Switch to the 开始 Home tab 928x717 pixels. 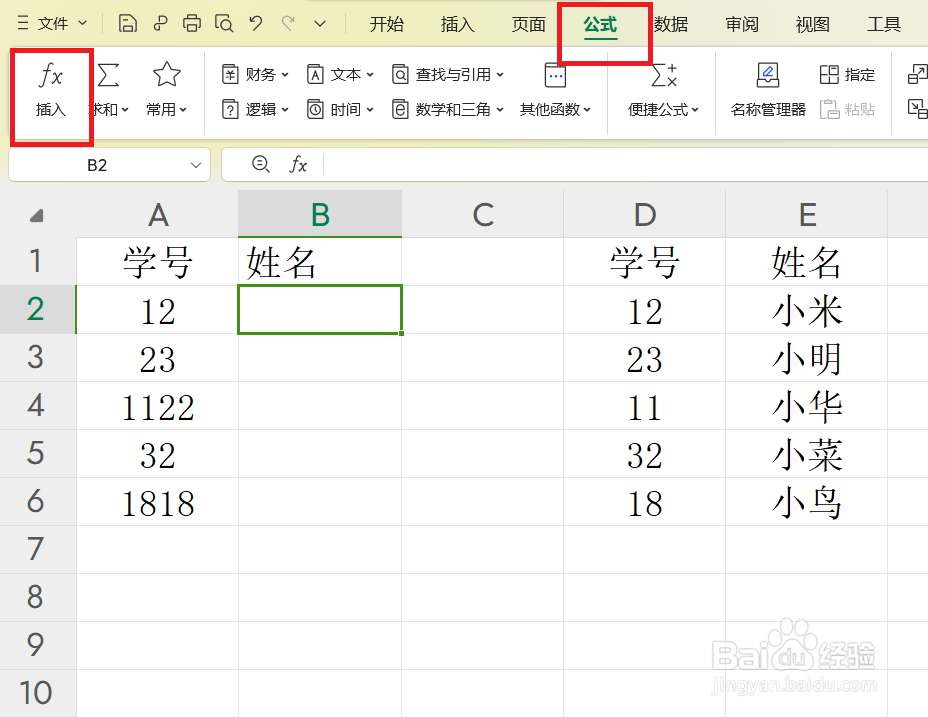click(386, 24)
